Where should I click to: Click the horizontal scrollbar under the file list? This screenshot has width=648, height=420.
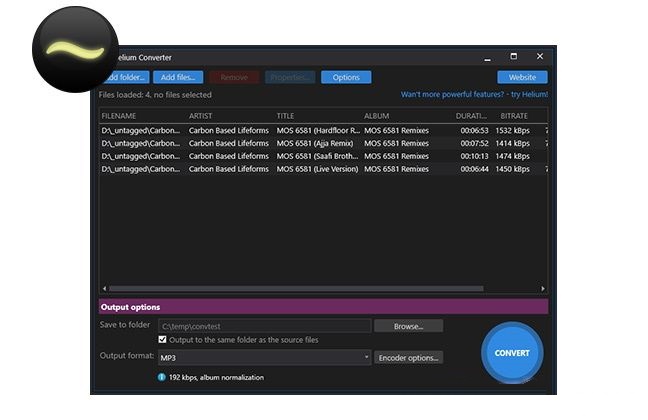300,289
